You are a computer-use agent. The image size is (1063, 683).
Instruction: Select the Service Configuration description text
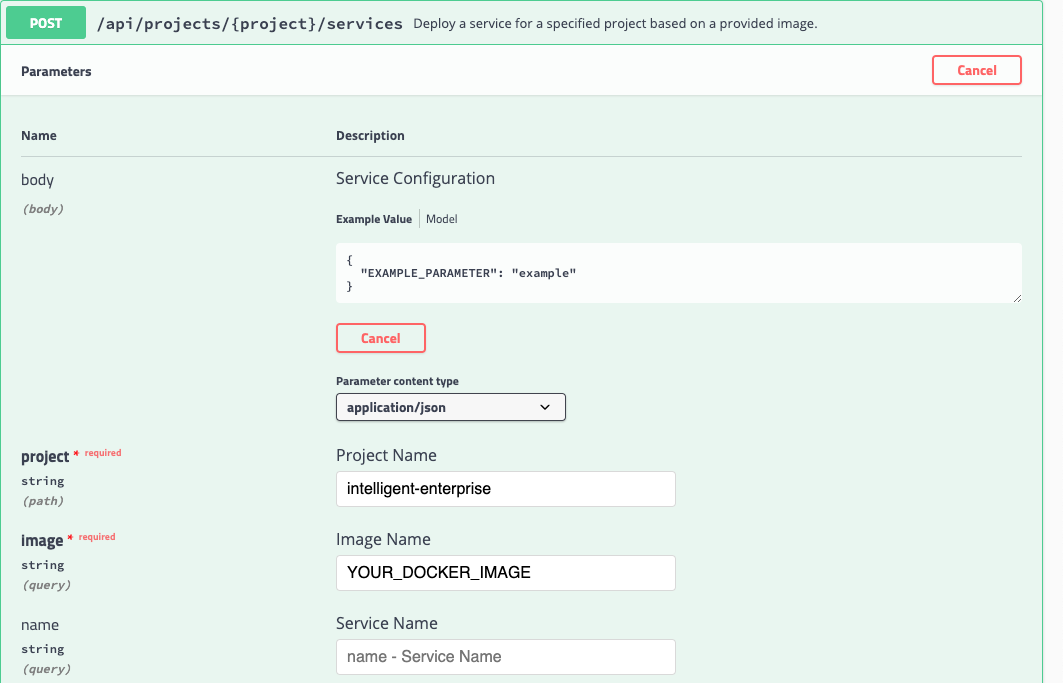click(415, 178)
